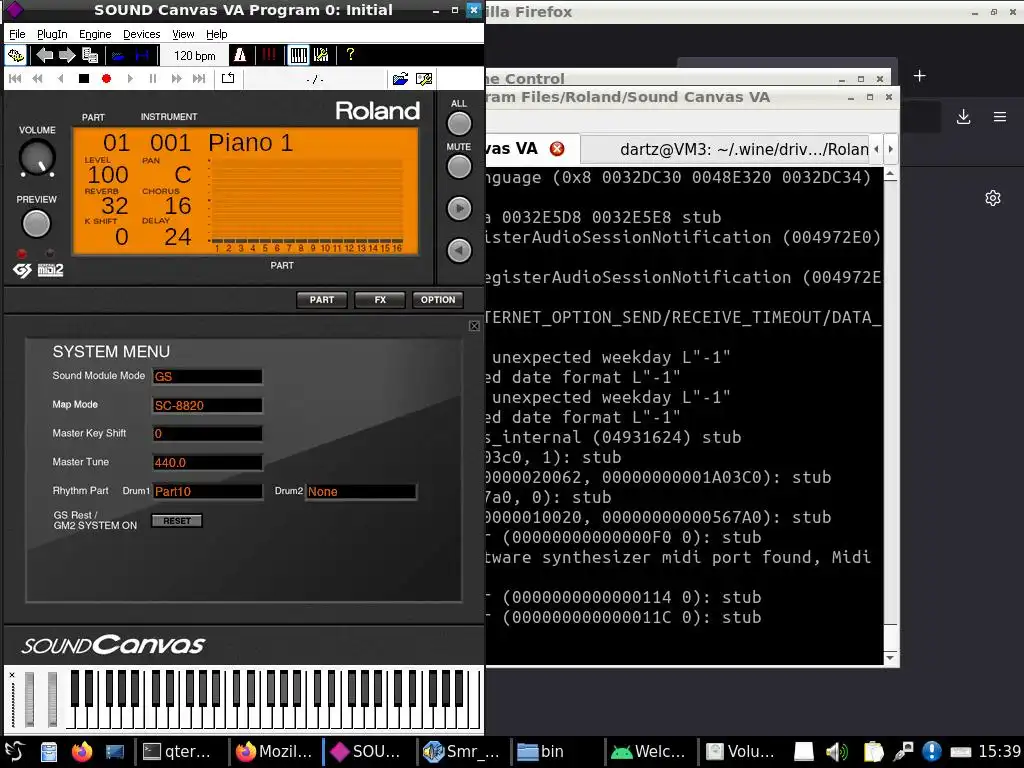This screenshot has width=1024, height=768.
Task: Click the yellow question mark help icon
Action: coord(351,55)
